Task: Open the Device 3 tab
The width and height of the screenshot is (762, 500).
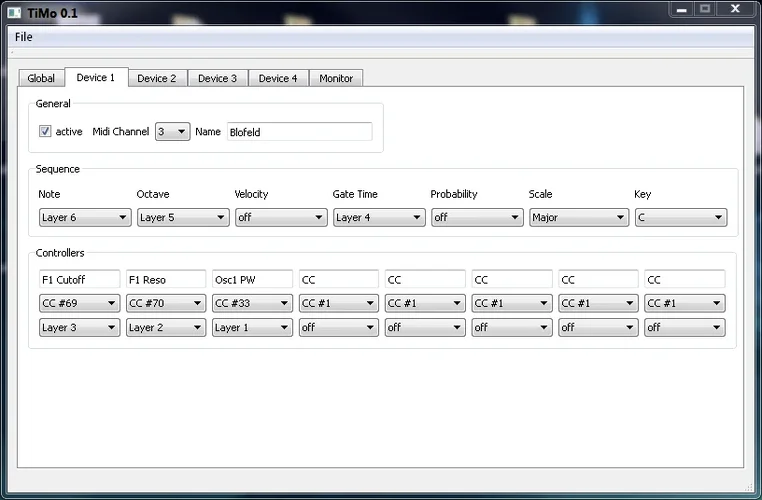Action: tap(217, 78)
